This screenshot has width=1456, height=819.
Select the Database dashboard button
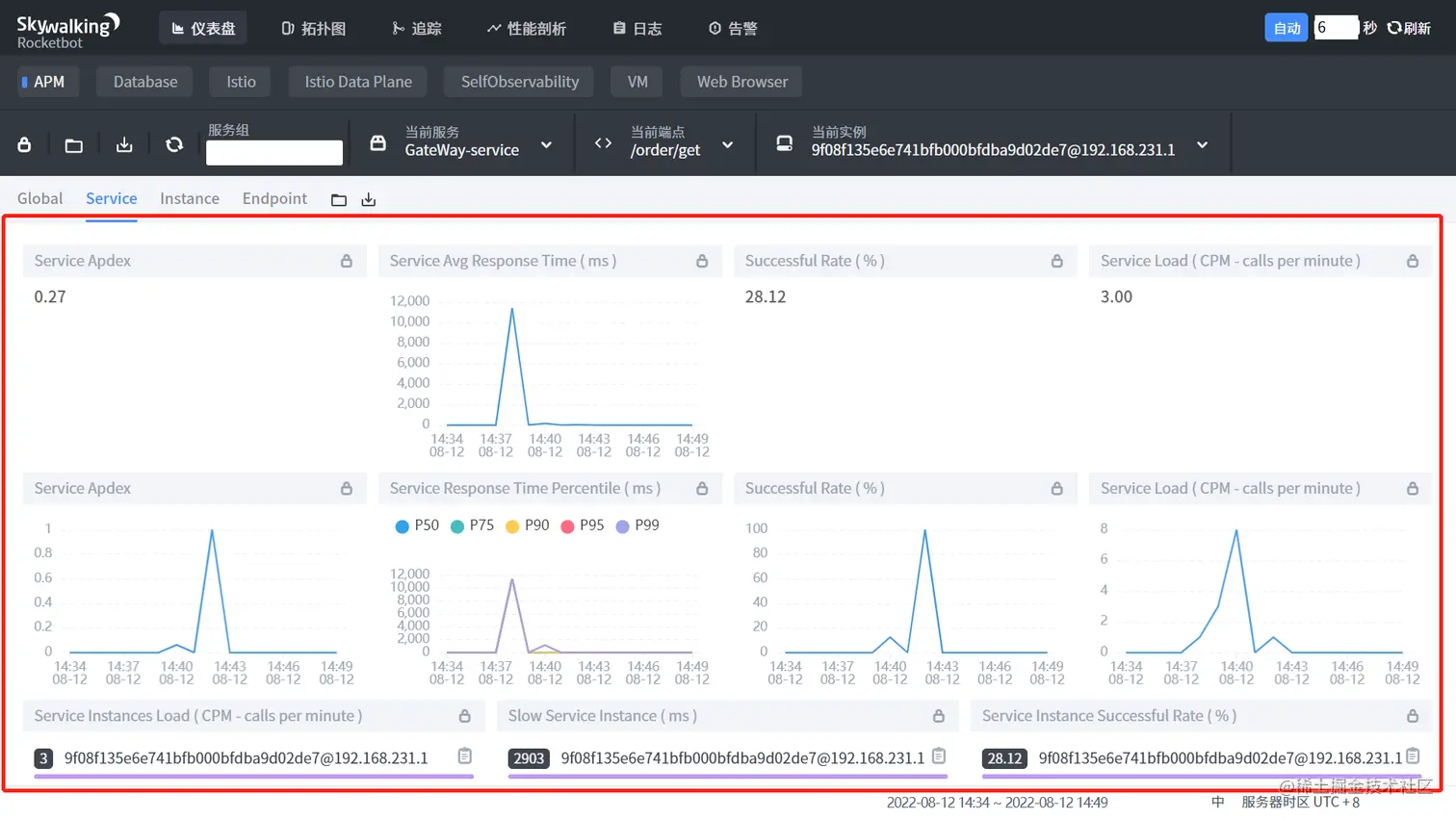tap(145, 82)
